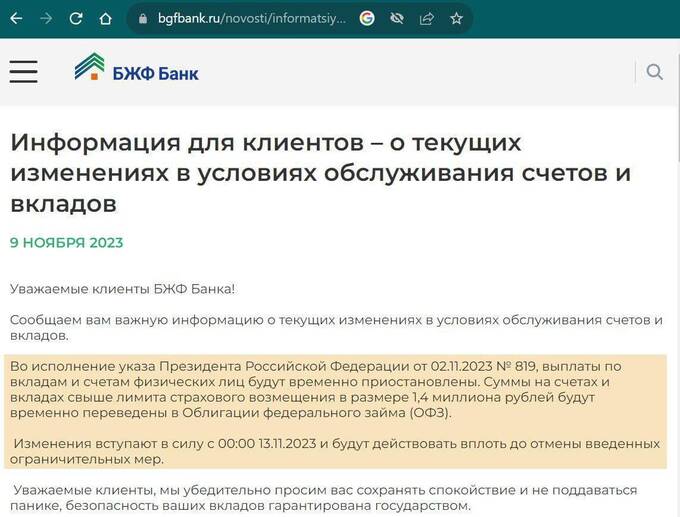Bookmark this page with the star
Screen dimensions: 680x517
pyautogui.click(x=456, y=19)
